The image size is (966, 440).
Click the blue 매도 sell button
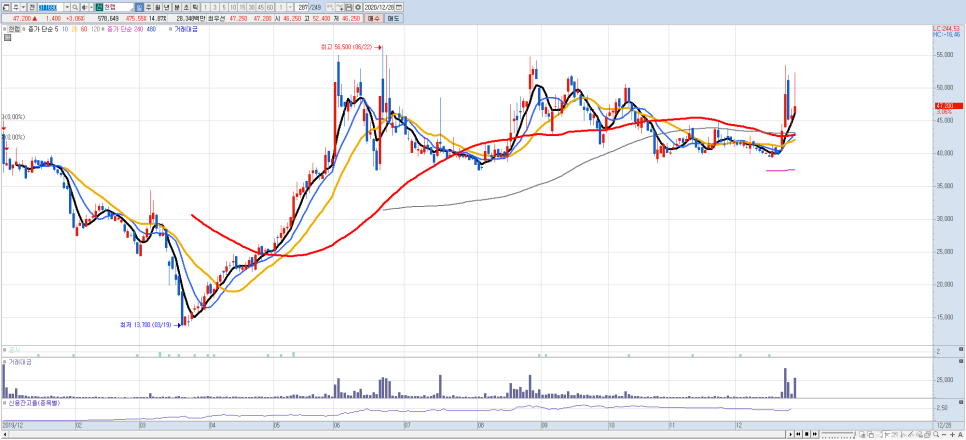click(x=394, y=18)
